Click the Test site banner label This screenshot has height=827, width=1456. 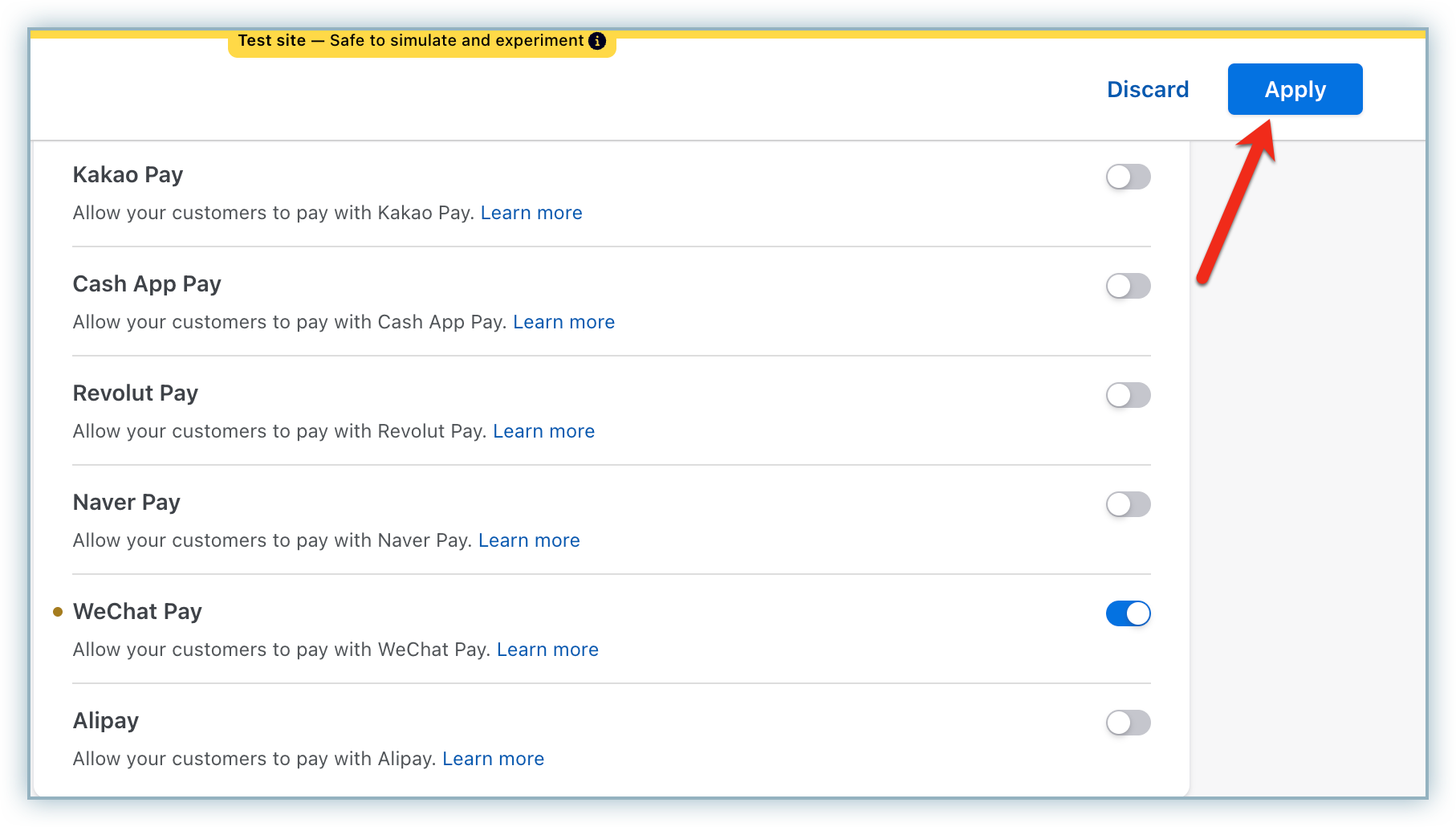click(410, 41)
